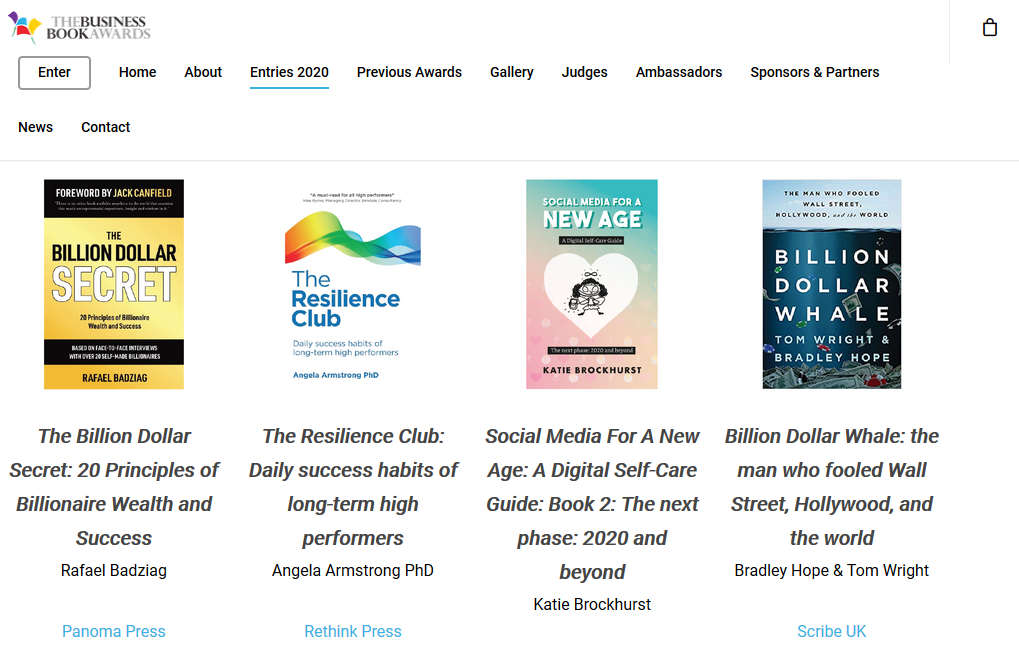Viewport: 1019px width, 651px height.
Task: Open the Gallery page
Action: point(511,72)
